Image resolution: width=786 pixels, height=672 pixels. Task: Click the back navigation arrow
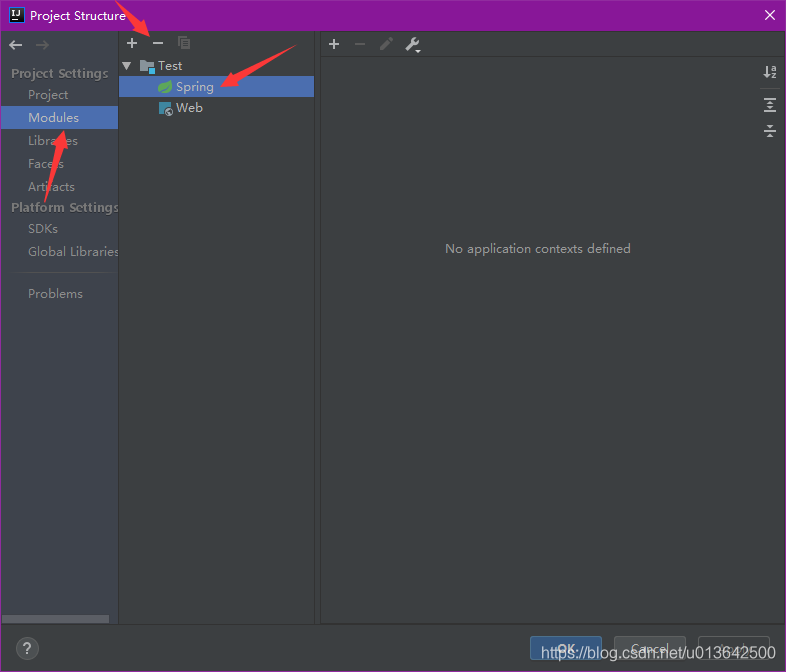click(x=16, y=45)
